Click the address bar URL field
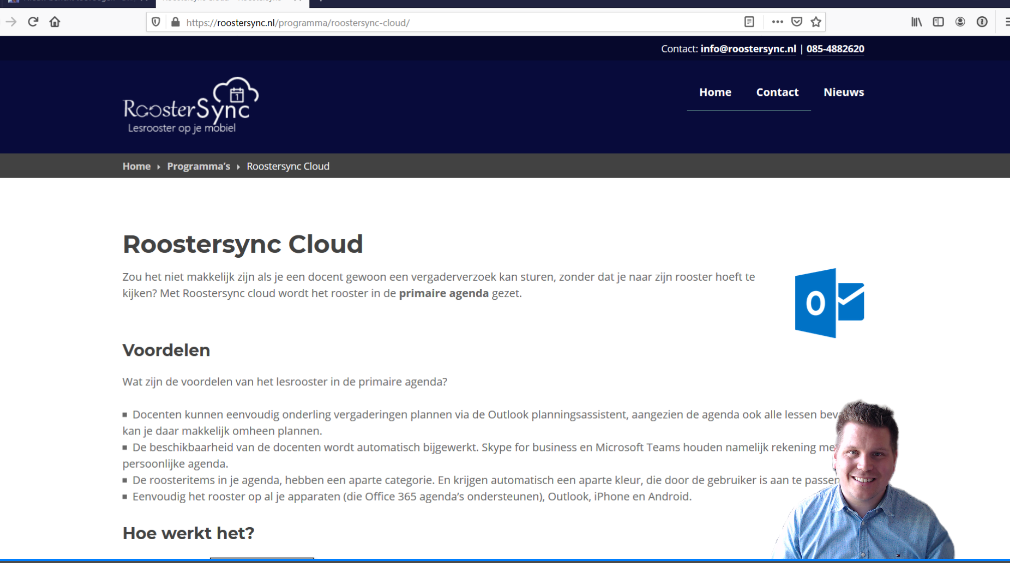 tap(450, 22)
